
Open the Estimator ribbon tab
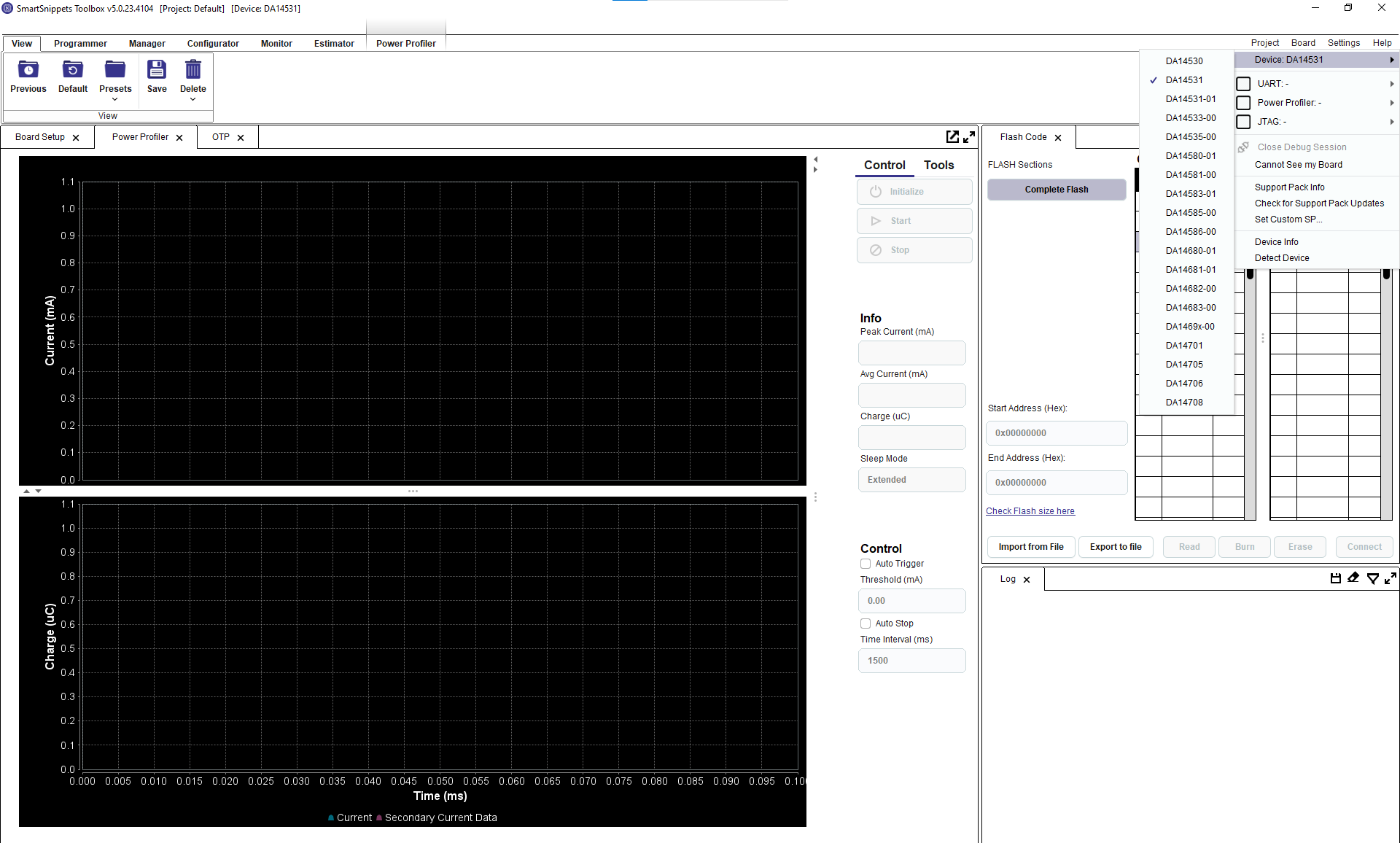click(334, 44)
